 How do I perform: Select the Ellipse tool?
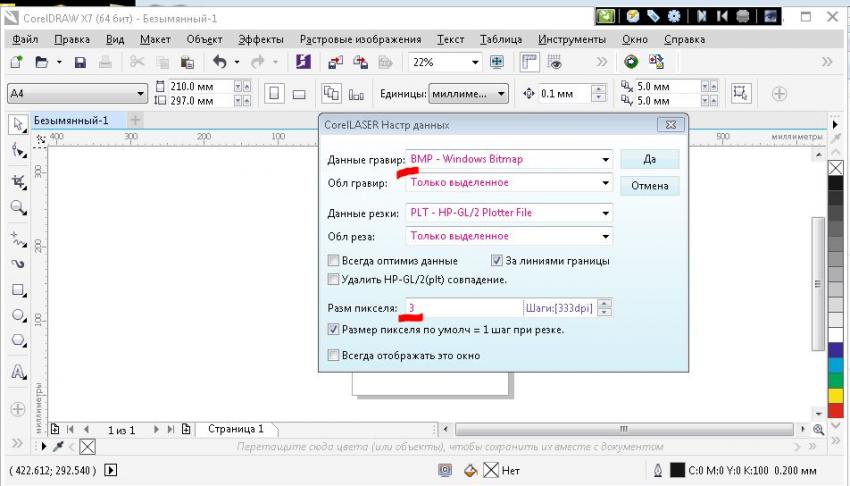(x=18, y=315)
